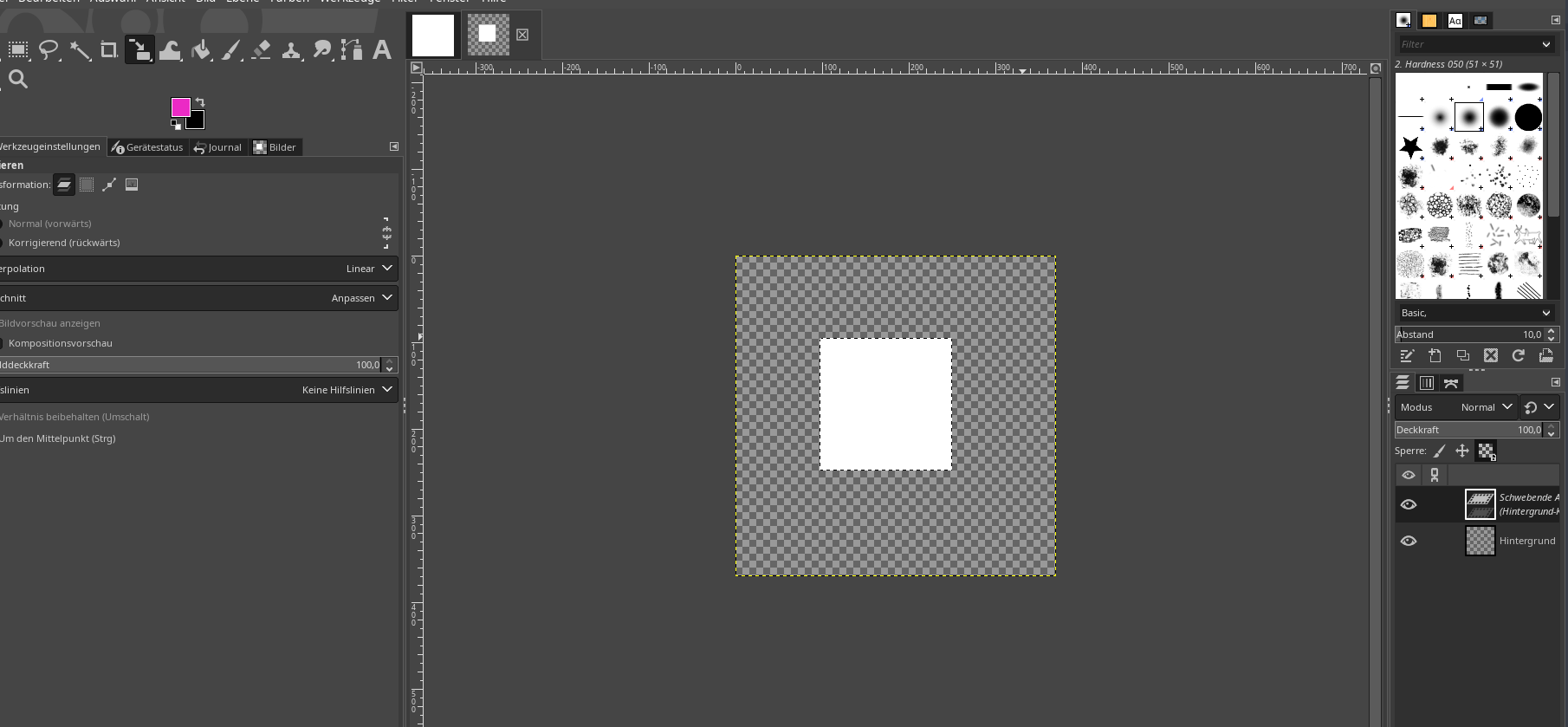Swap foreground and background colors

point(201,102)
